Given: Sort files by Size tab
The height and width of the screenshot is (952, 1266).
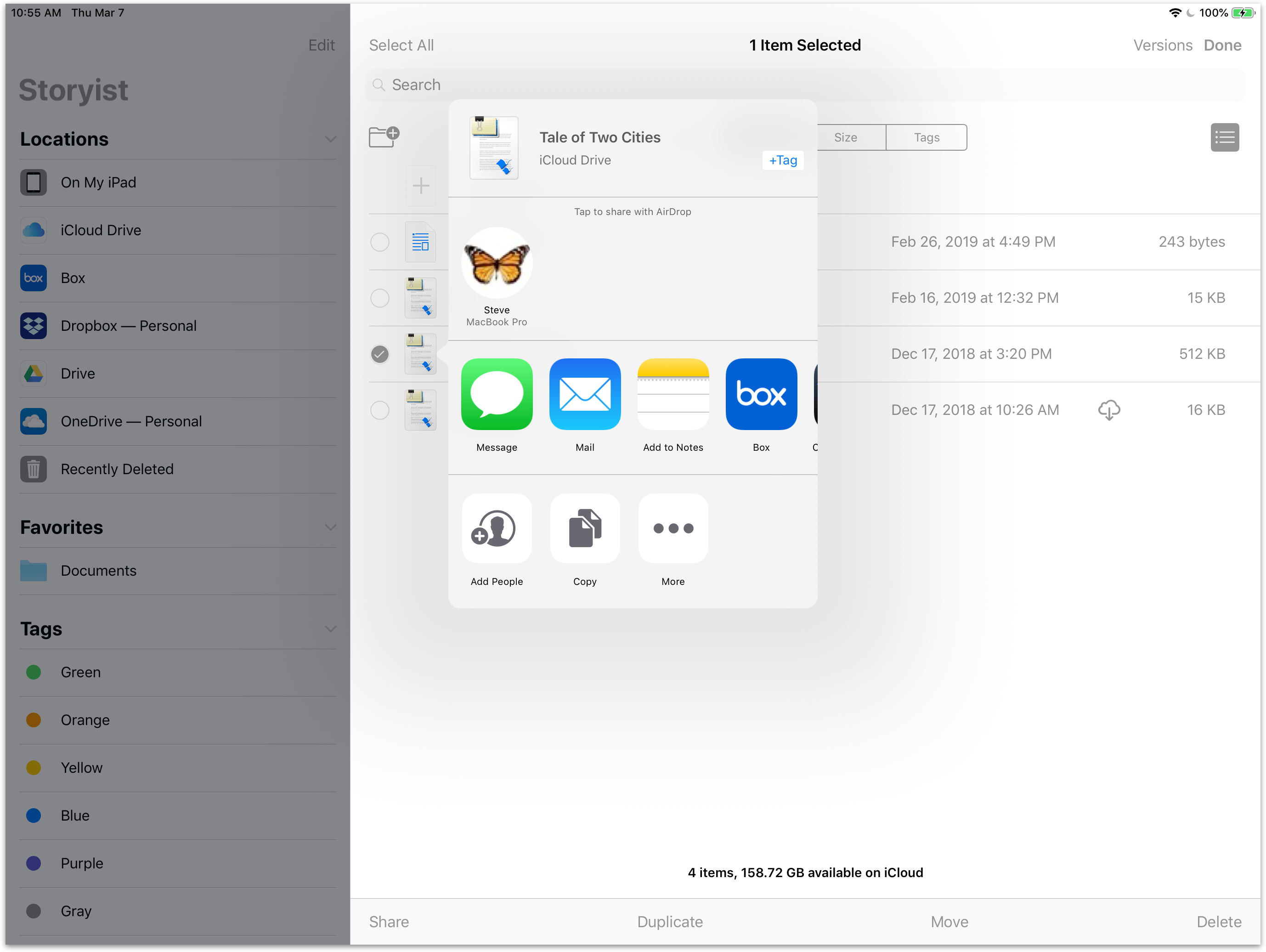Looking at the screenshot, I should [845, 137].
